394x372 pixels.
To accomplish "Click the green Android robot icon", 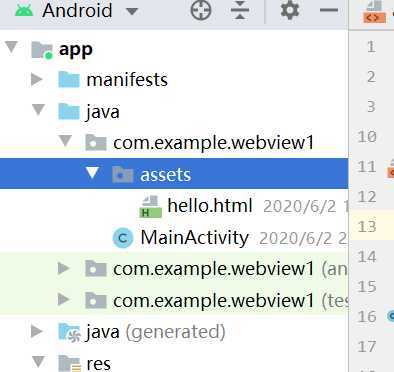I will 24,10.
